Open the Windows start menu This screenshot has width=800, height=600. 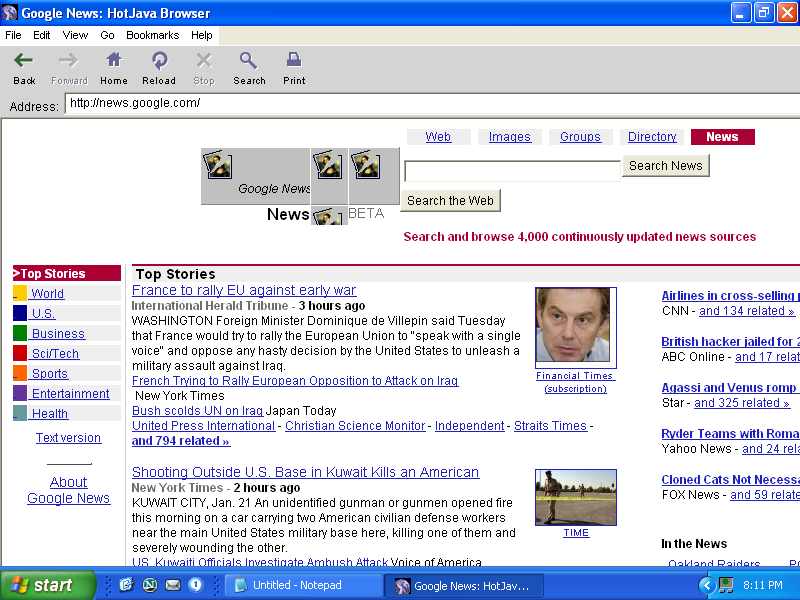(48, 585)
